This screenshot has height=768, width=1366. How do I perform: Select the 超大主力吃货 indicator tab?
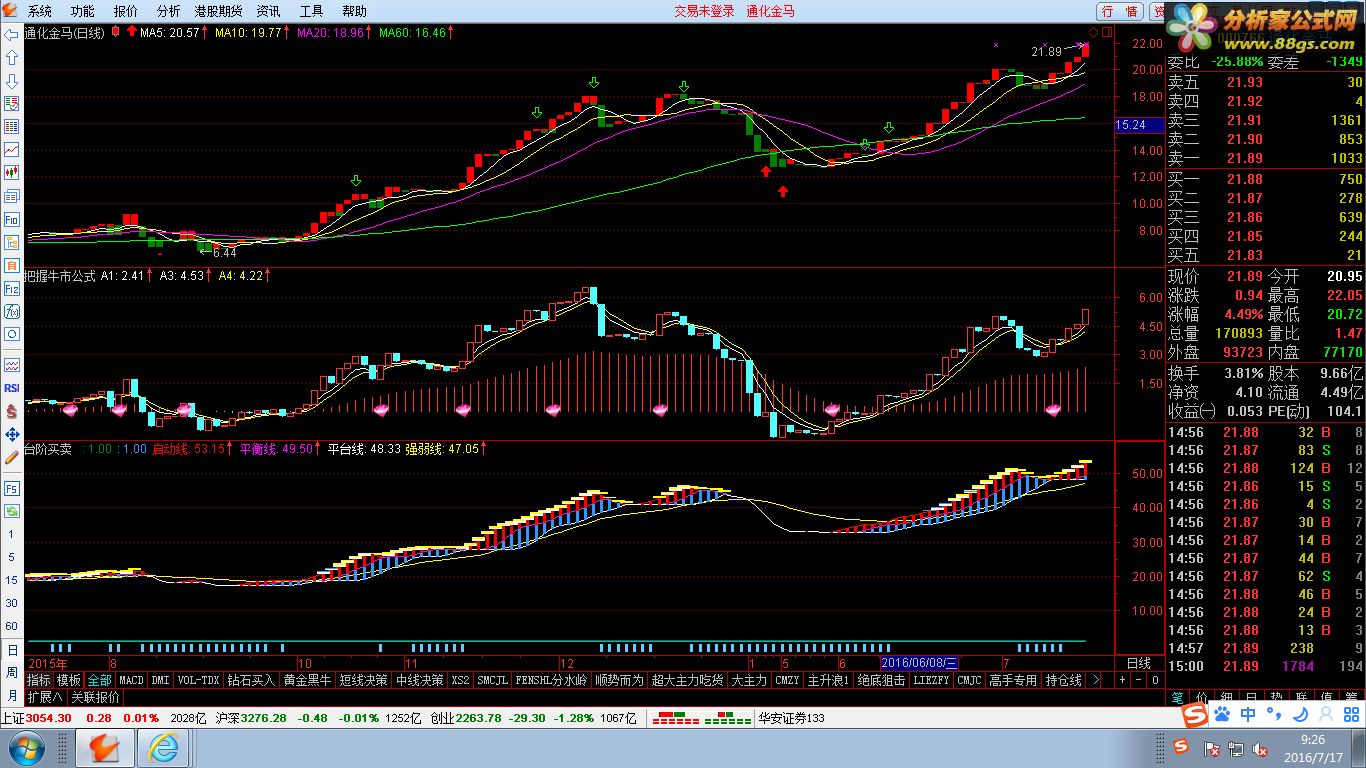click(x=687, y=680)
